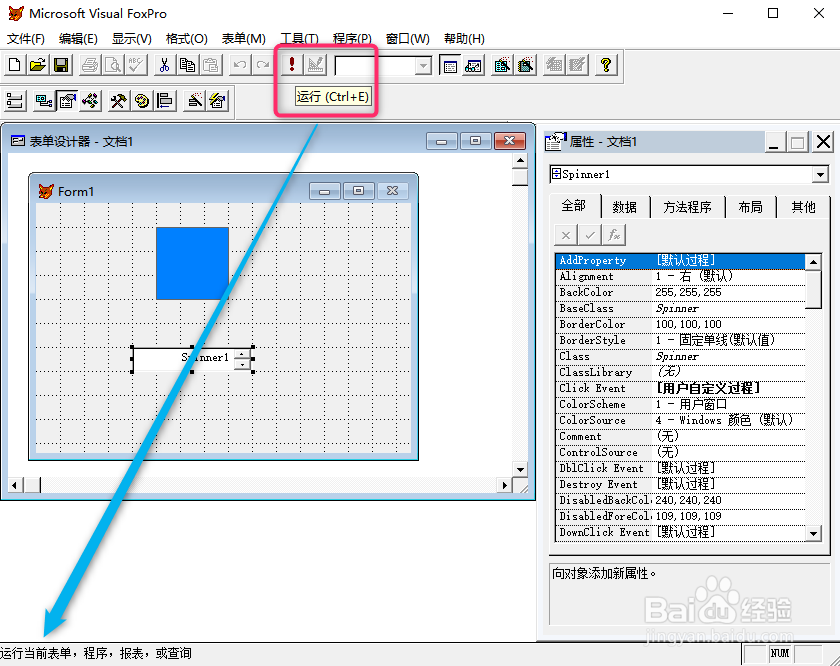This screenshot has height=666, width=840.
Task: Open the Data Environment icon
Action: click(43, 101)
